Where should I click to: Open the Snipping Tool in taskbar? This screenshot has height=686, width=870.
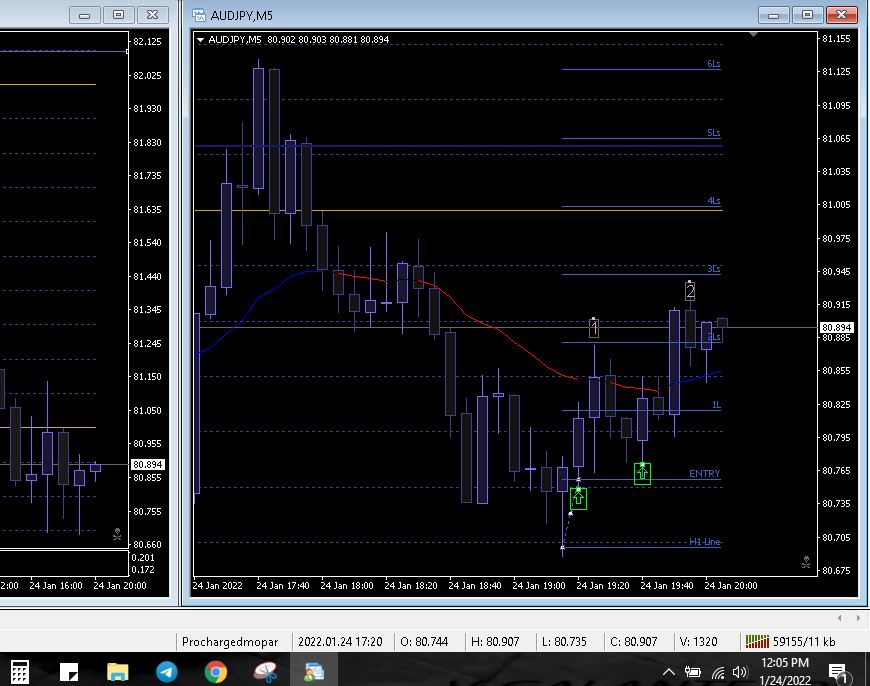coord(264,671)
